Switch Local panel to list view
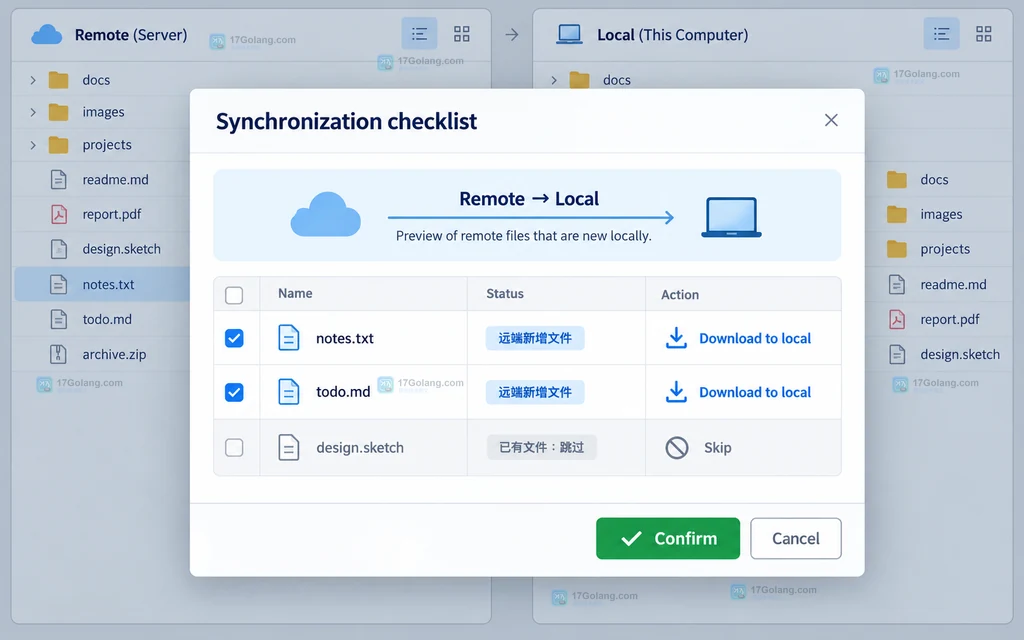 pyautogui.click(x=941, y=34)
